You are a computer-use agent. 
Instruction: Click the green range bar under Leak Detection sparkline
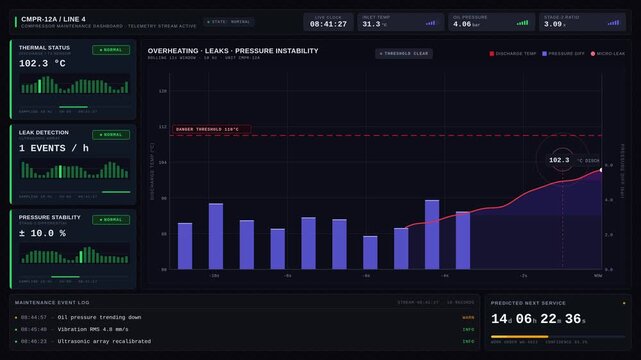coord(116,192)
